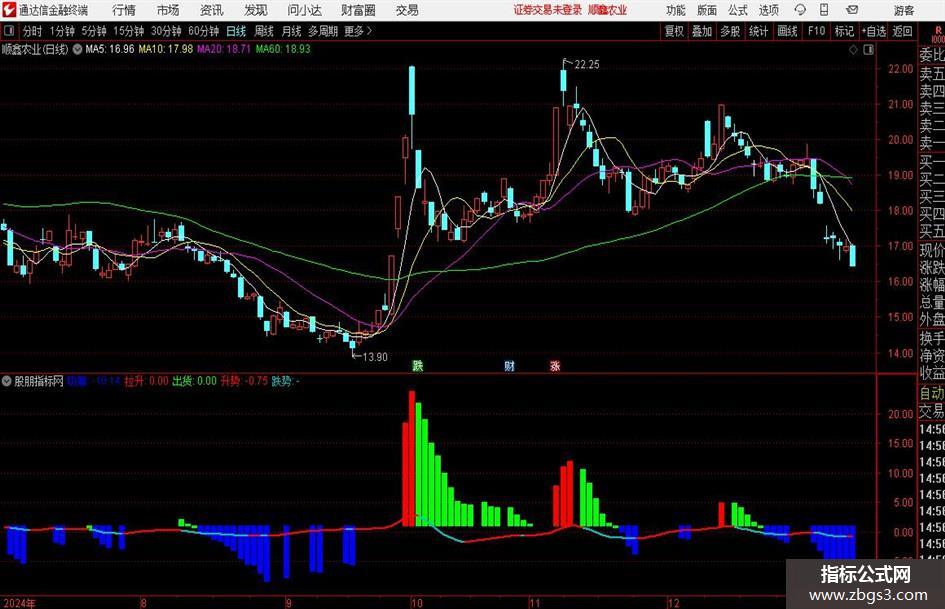This screenshot has height=609, width=945.
Task: Click the red 涨 marker under chart
Action: point(555,365)
